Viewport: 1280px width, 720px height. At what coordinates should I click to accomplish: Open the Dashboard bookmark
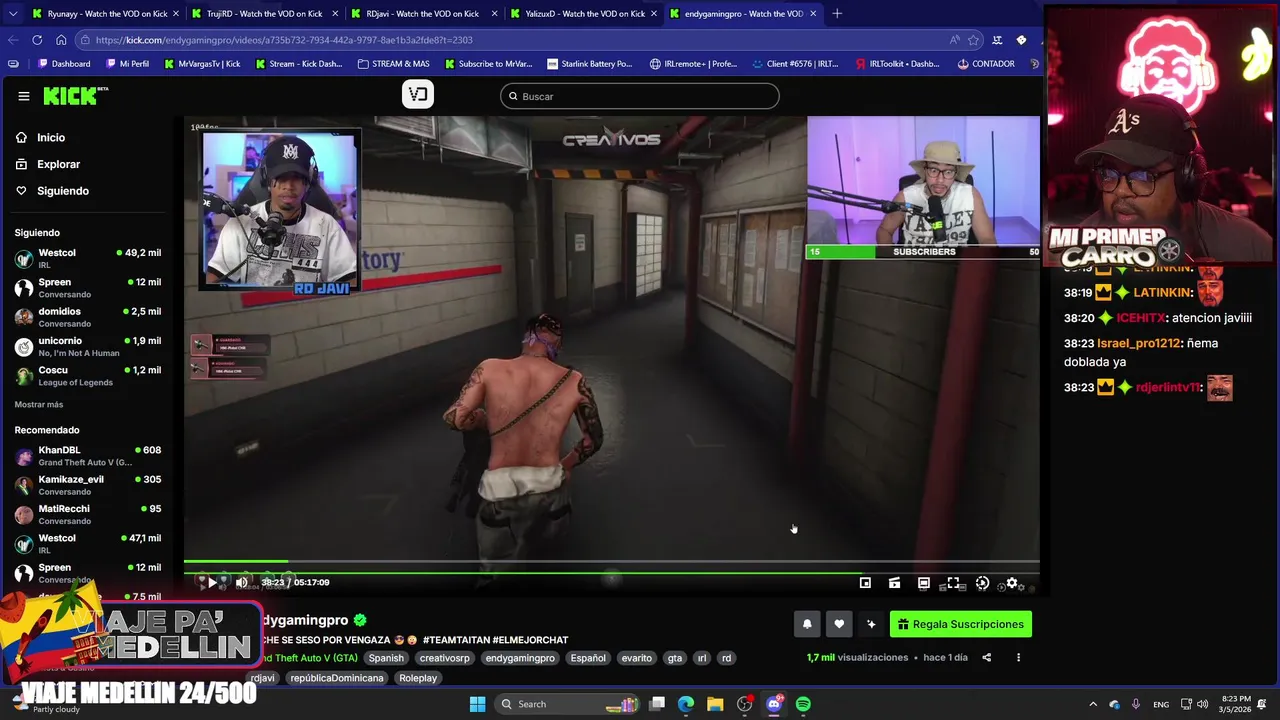[64, 64]
